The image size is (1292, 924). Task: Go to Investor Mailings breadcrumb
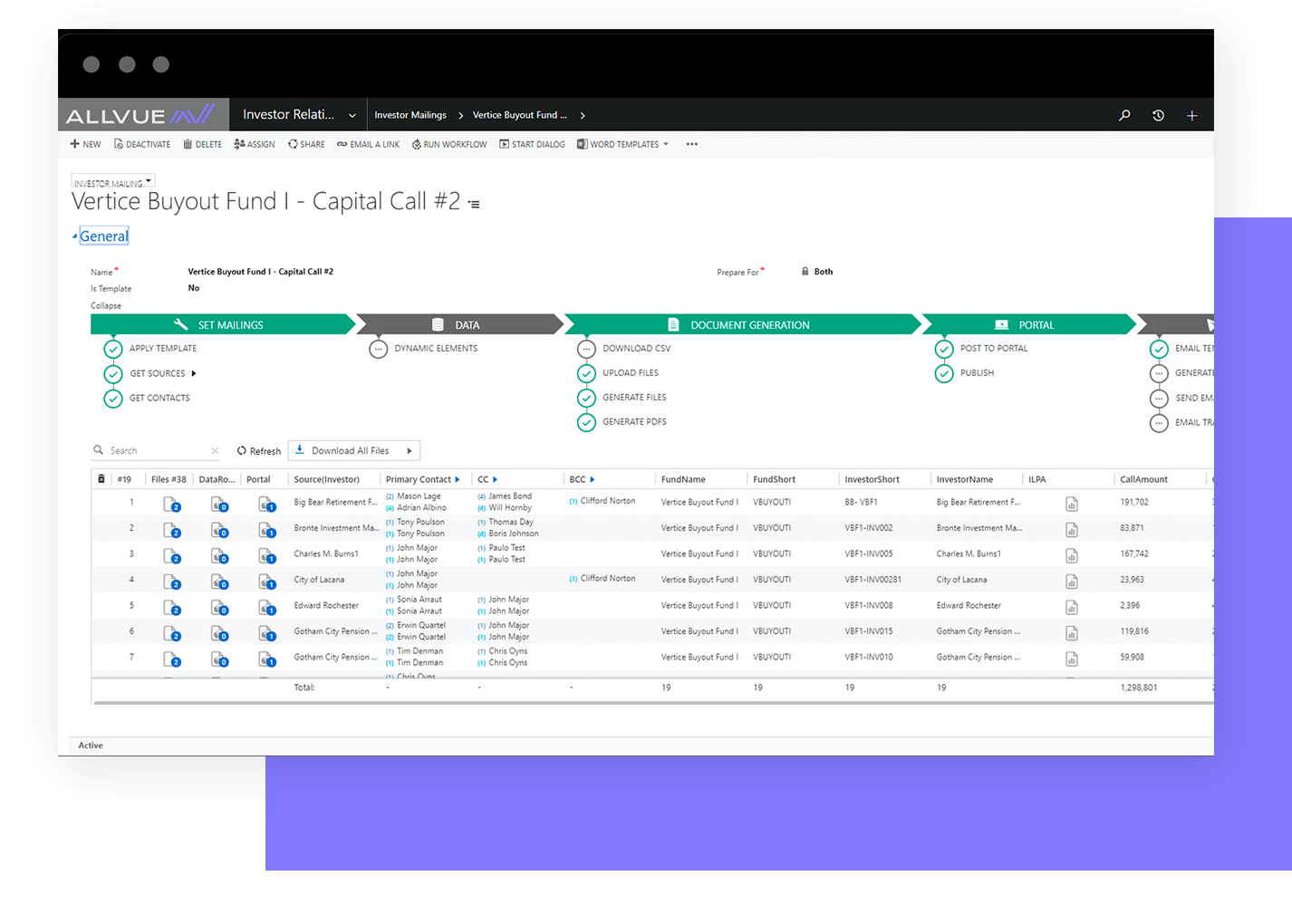tap(410, 115)
